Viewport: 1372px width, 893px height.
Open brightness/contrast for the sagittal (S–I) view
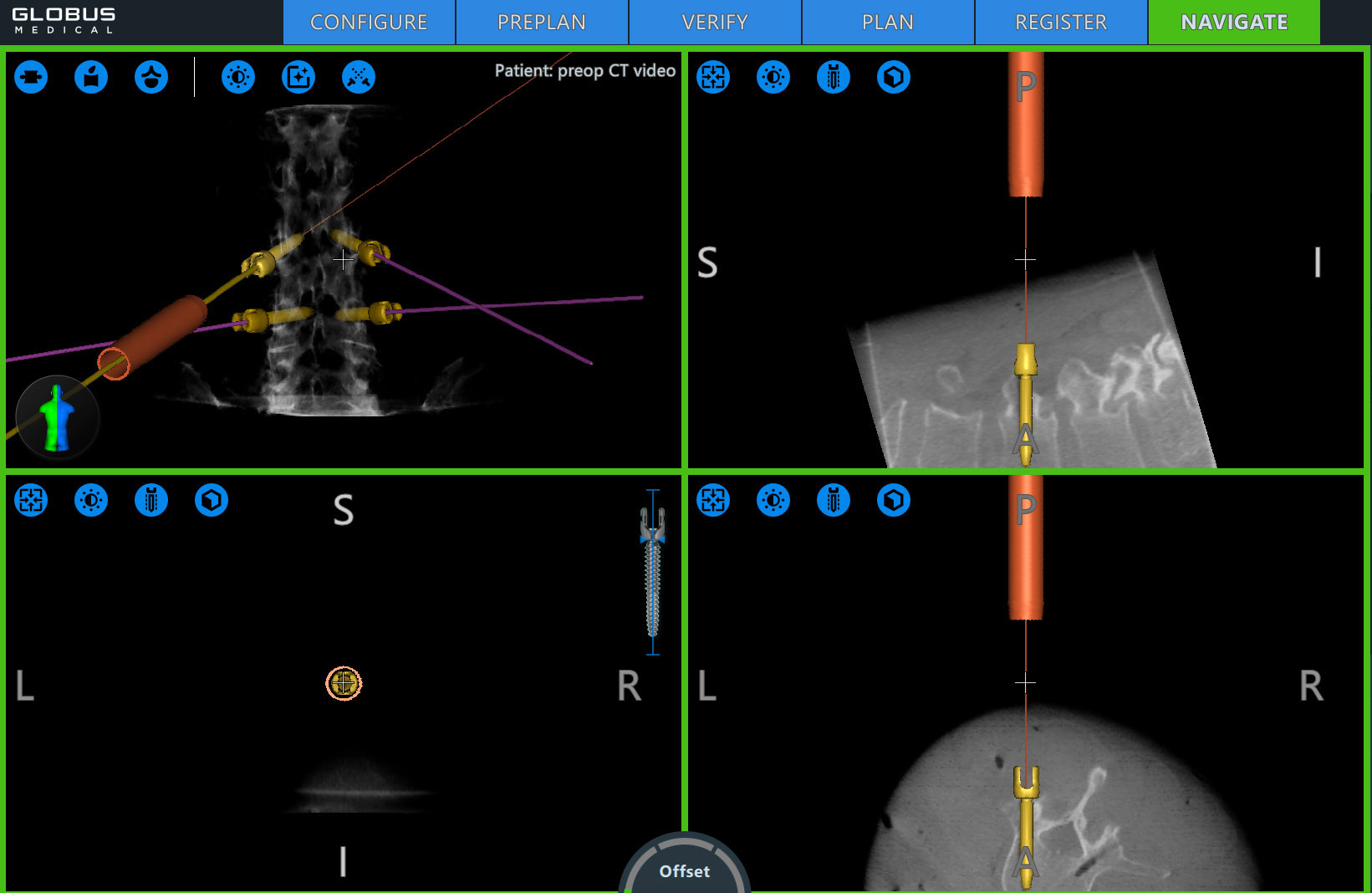click(773, 77)
